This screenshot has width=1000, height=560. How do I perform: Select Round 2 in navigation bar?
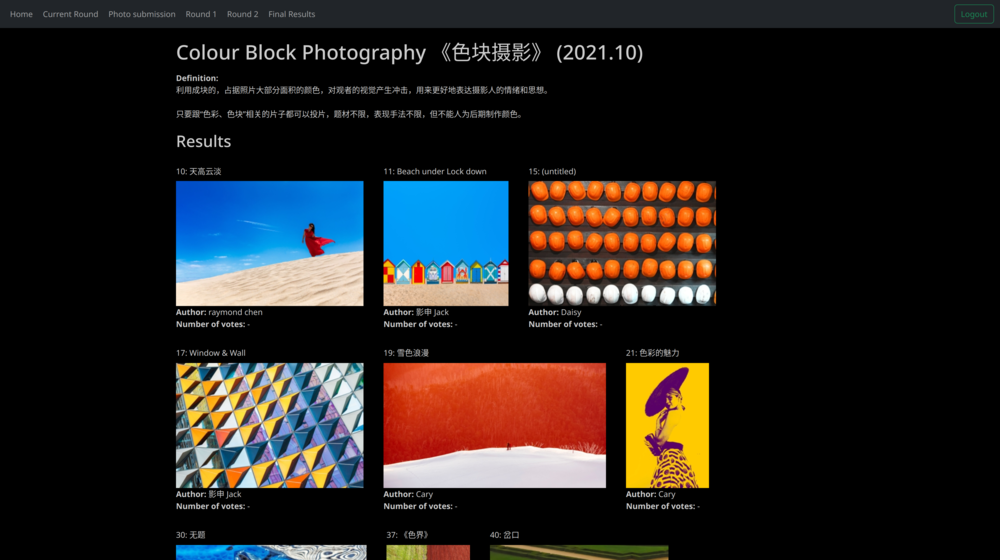click(x=242, y=14)
